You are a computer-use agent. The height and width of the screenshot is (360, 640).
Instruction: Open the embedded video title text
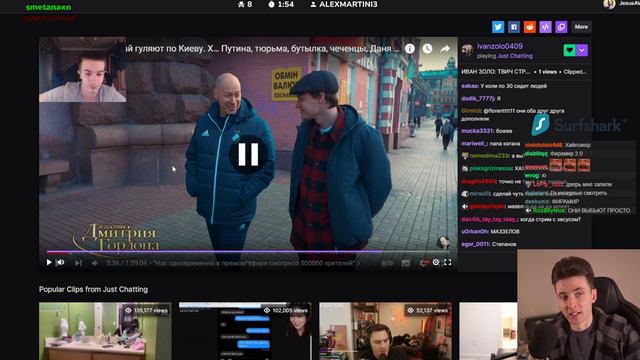[x=262, y=49]
